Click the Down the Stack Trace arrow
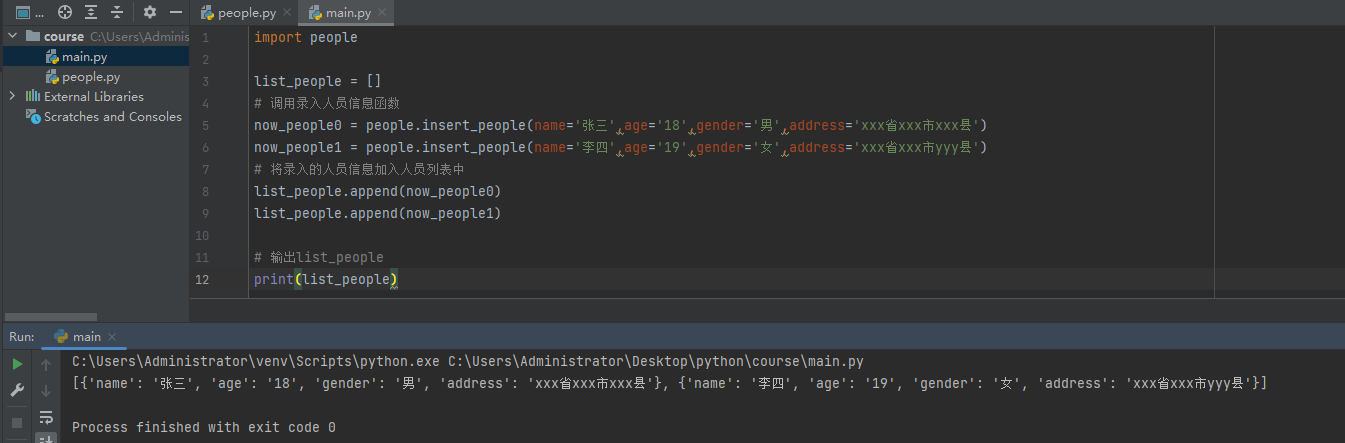The height and width of the screenshot is (443, 1345). point(46,391)
